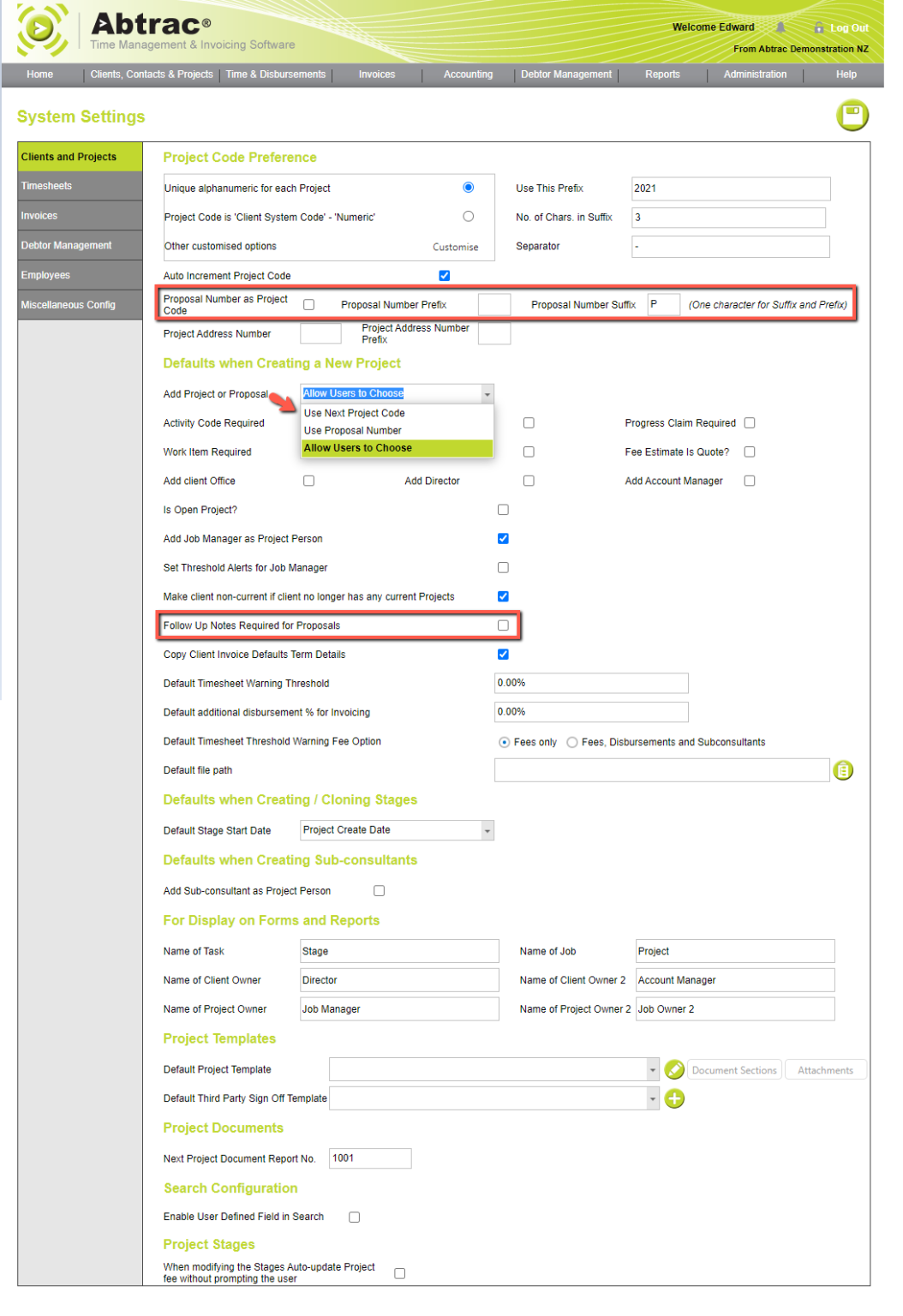
Task: Select Use Proposal Number from the dropdown list
Action: click(x=352, y=430)
